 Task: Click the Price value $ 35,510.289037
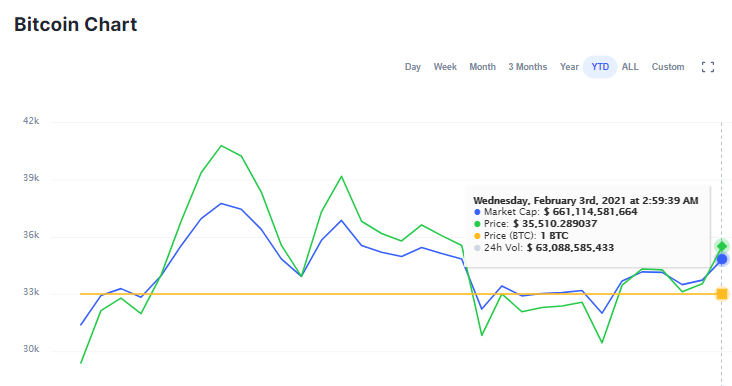[x=555, y=224]
